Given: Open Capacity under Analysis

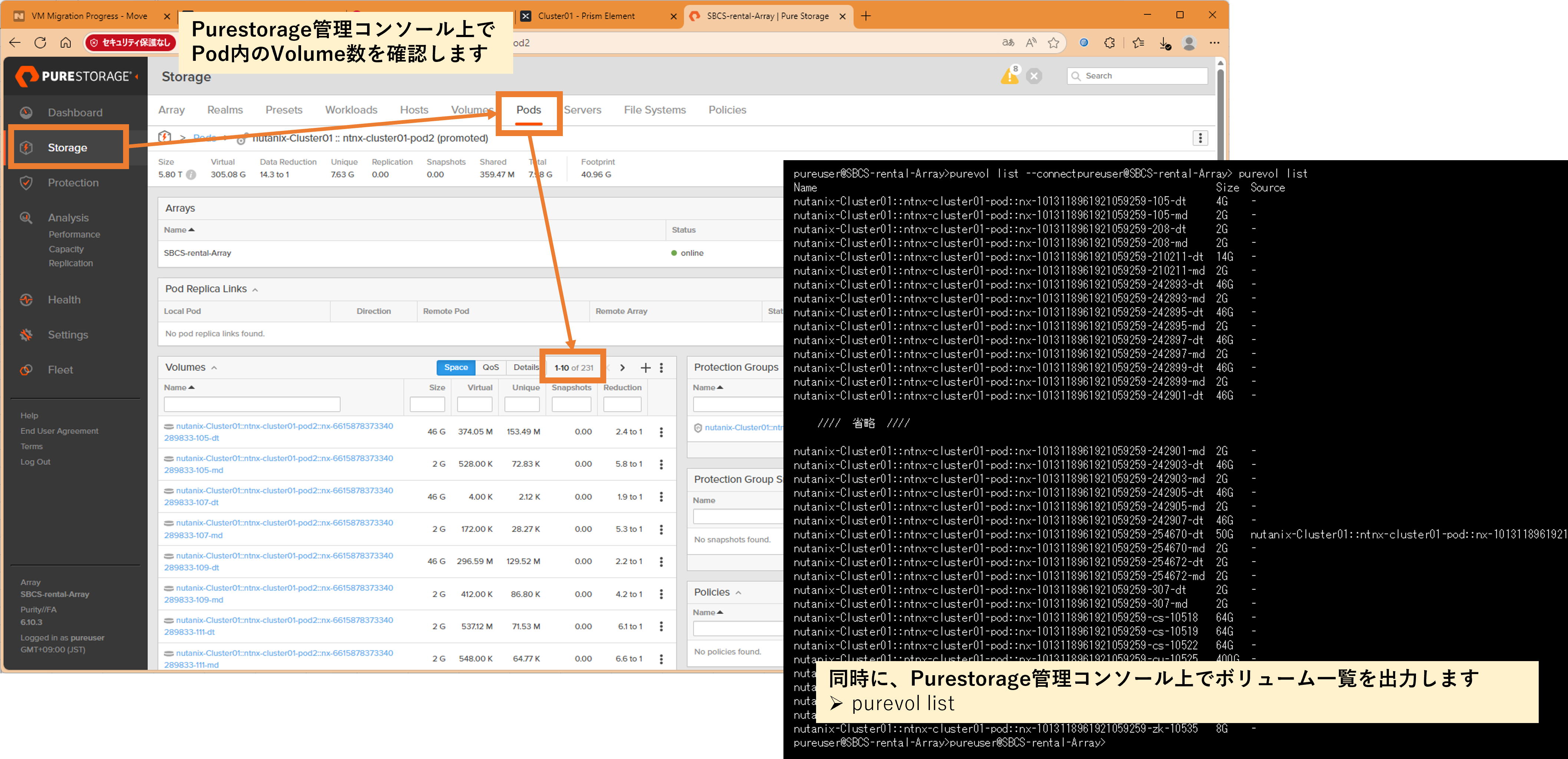Looking at the screenshot, I should [66, 249].
